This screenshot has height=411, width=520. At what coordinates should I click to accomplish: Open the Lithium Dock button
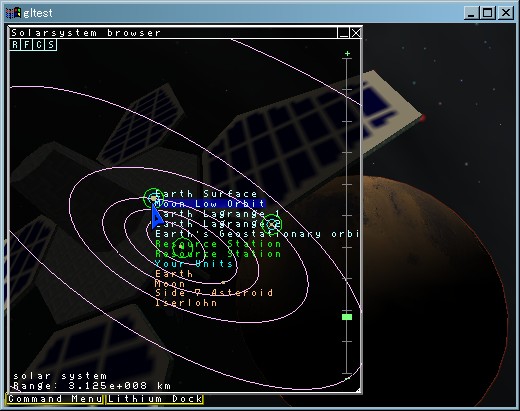(155, 399)
